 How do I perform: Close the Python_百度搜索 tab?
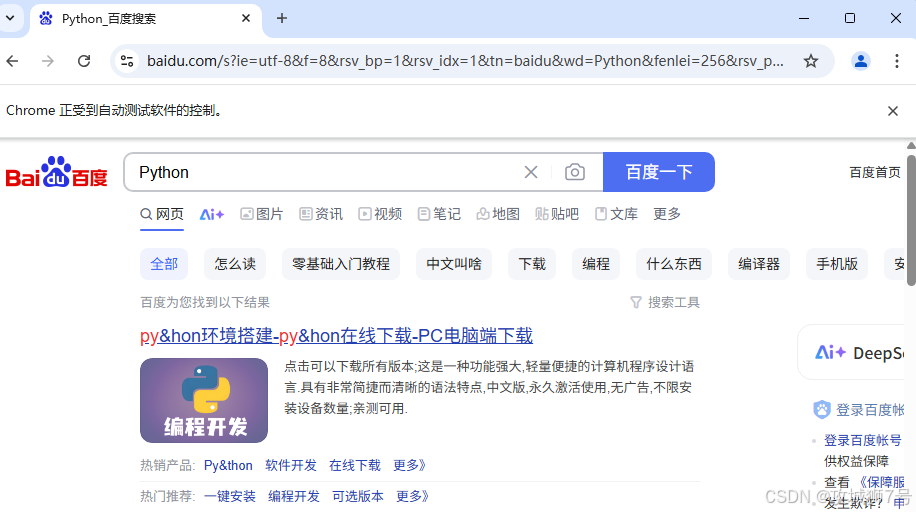[x=246, y=18]
